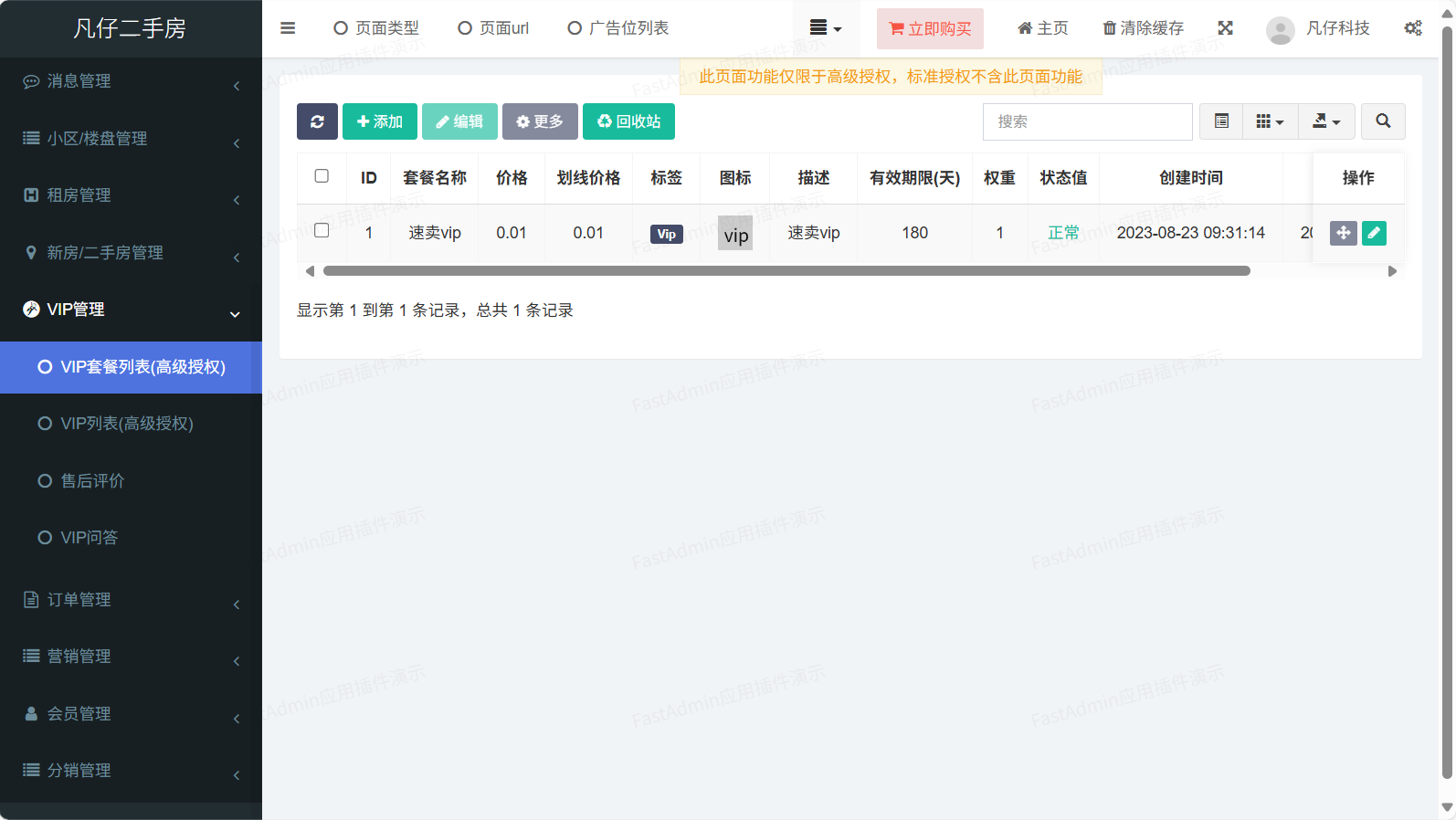Check the select-all header checkbox
This screenshot has height=820, width=1456.
(x=322, y=176)
